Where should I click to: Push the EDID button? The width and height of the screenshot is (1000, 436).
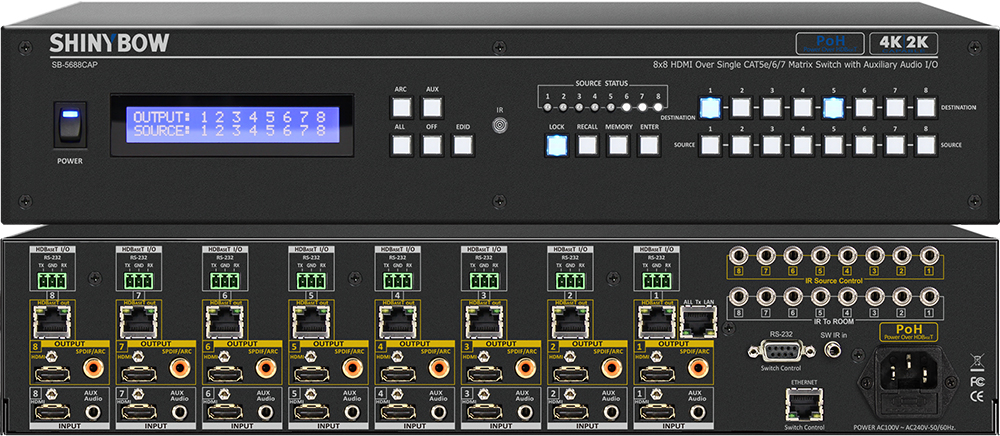(x=463, y=145)
